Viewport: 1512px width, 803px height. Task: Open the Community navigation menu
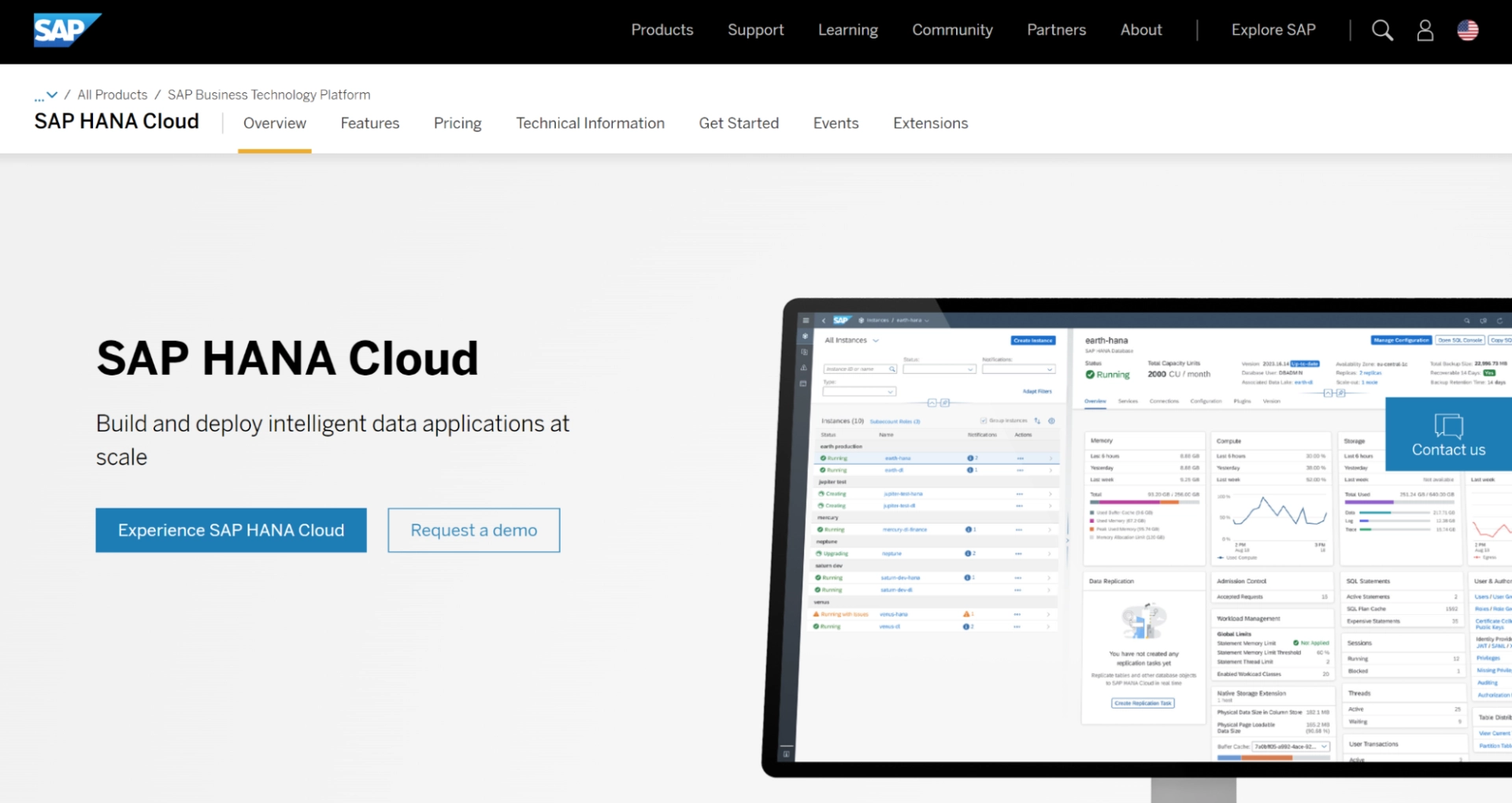click(952, 30)
